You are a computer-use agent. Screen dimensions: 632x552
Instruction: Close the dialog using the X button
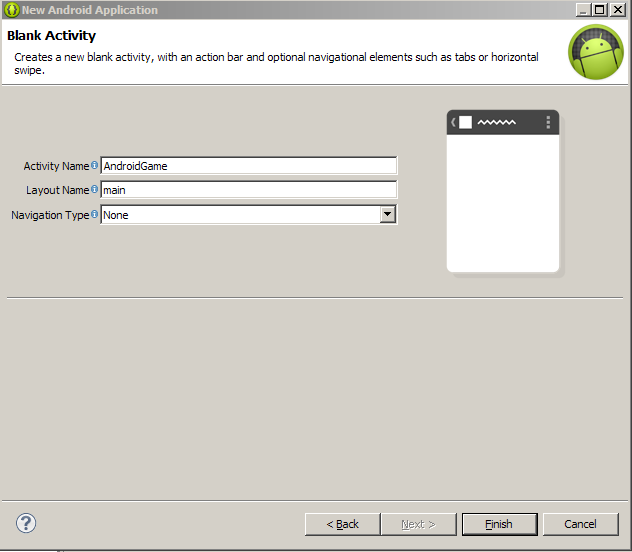[617, 9]
